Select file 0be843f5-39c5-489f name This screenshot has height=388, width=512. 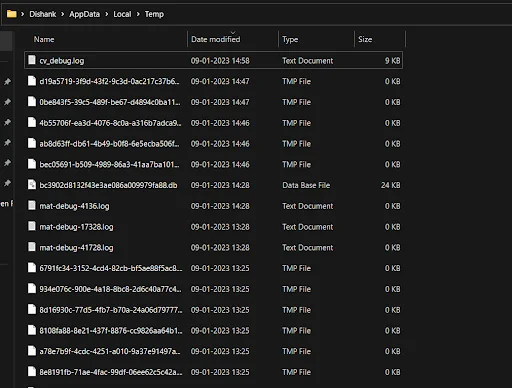pyautogui.click(x=110, y=102)
